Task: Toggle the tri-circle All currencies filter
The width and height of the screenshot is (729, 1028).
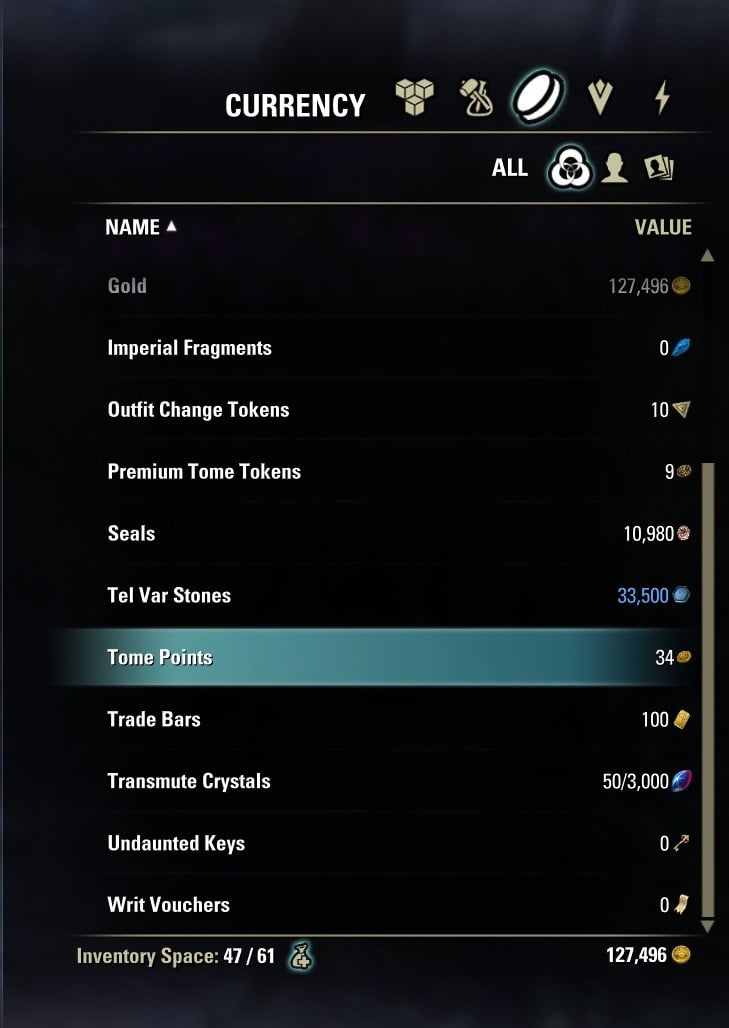Action: tap(567, 169)
